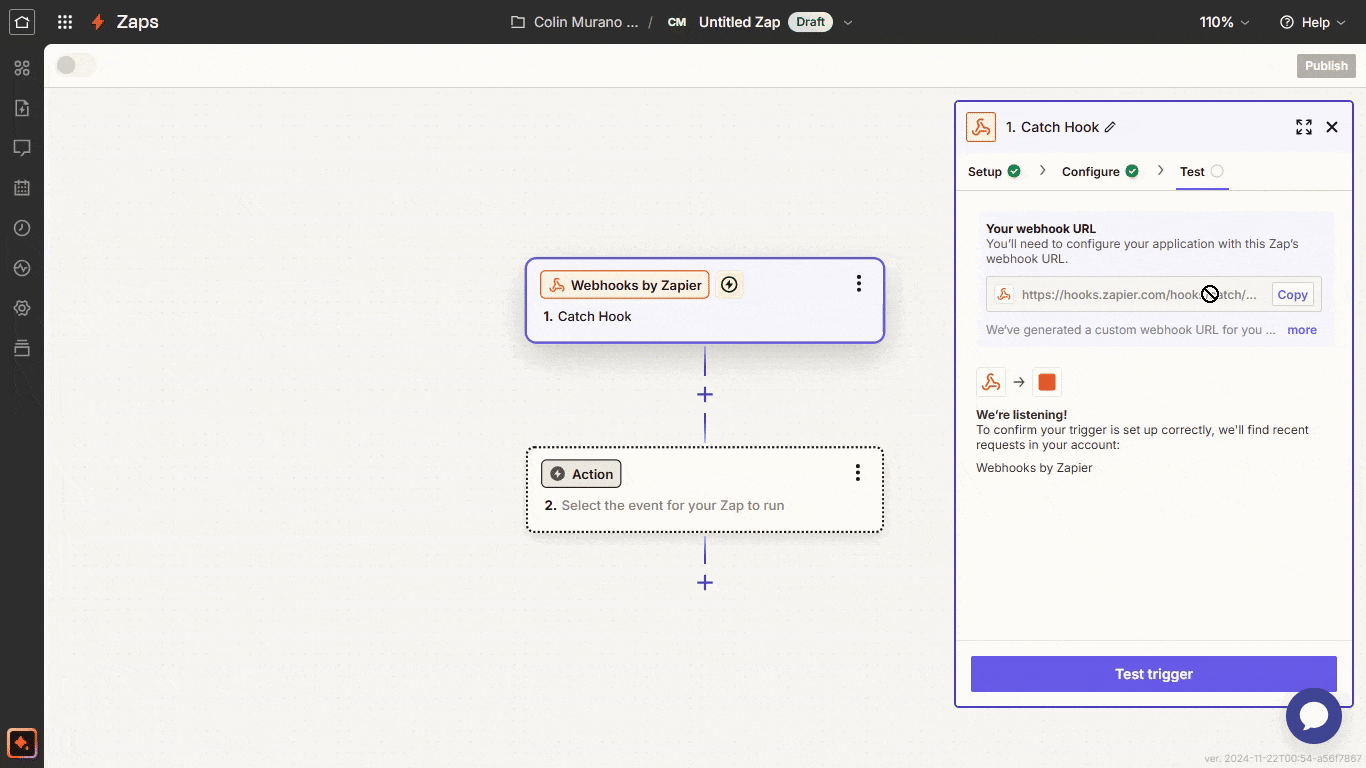This screenshot has width=1366, height=768.
Task: Expand the chevron next to the Draft badge
Action: coord(848,22)
